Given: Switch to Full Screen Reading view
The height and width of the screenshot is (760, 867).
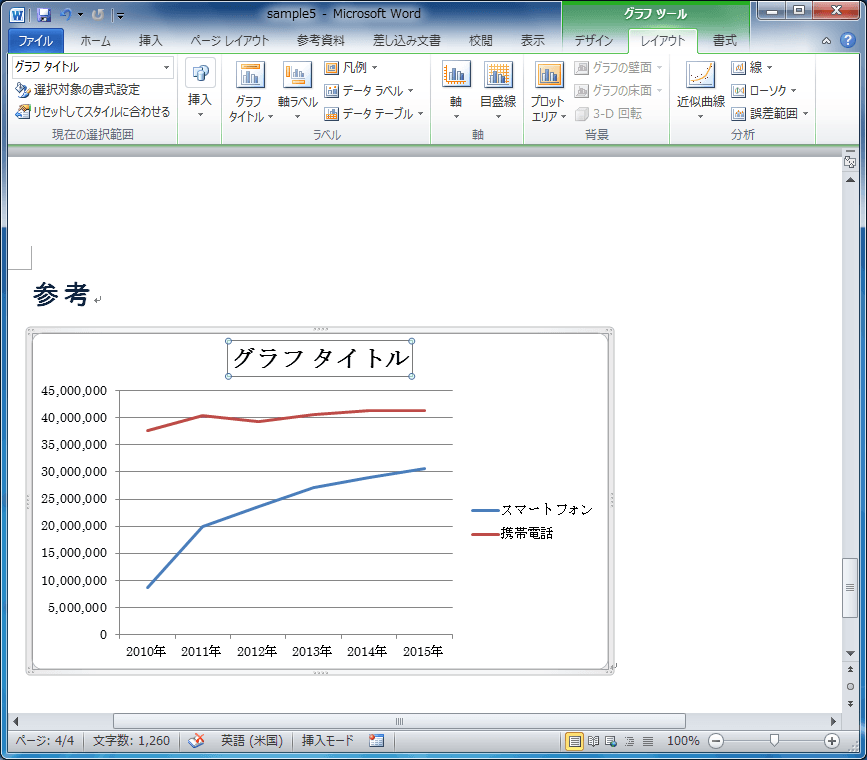Looking at the screenshot, I should click(x=593, y=741).
